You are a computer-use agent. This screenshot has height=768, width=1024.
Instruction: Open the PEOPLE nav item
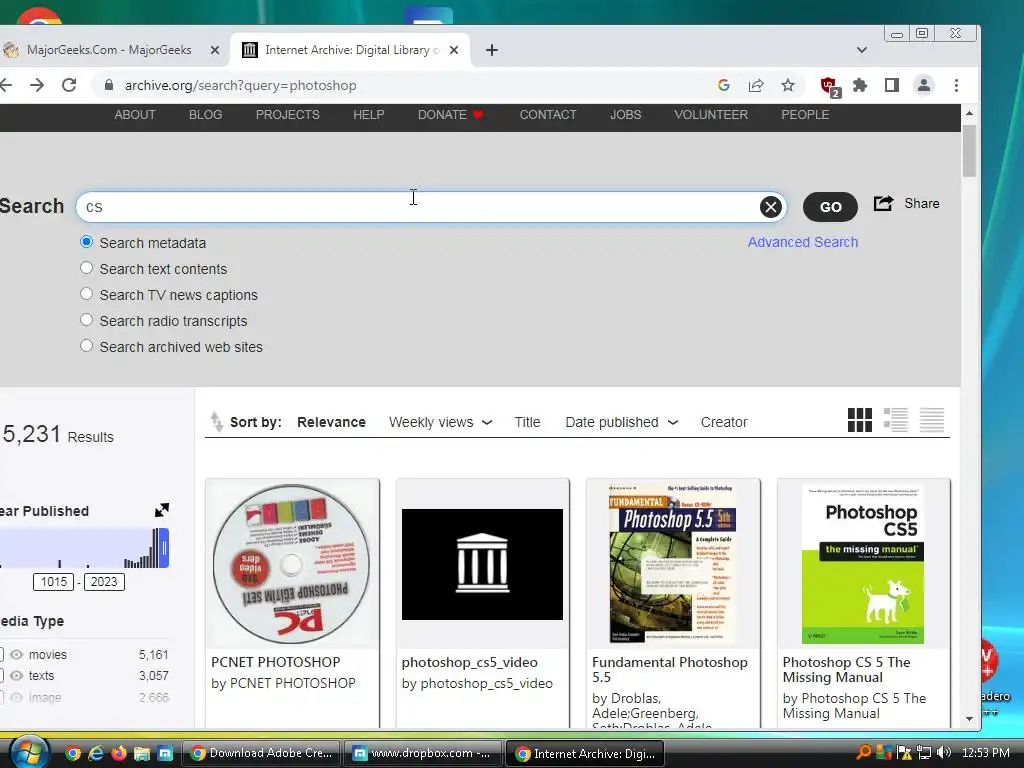(805, 114)
